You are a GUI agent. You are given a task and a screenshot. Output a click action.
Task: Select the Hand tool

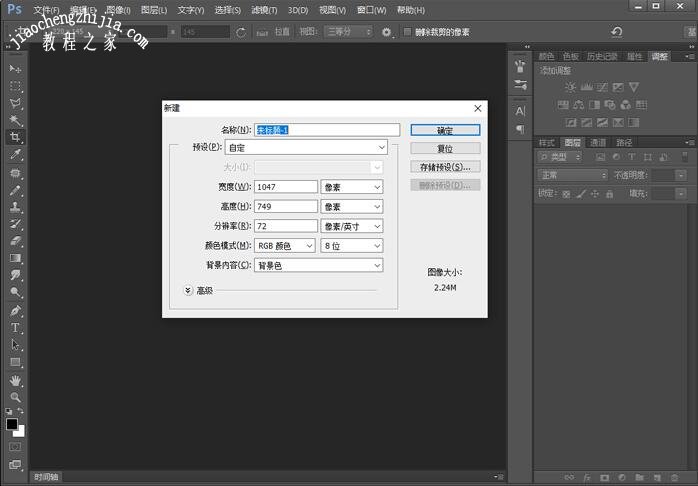(15, 380)
